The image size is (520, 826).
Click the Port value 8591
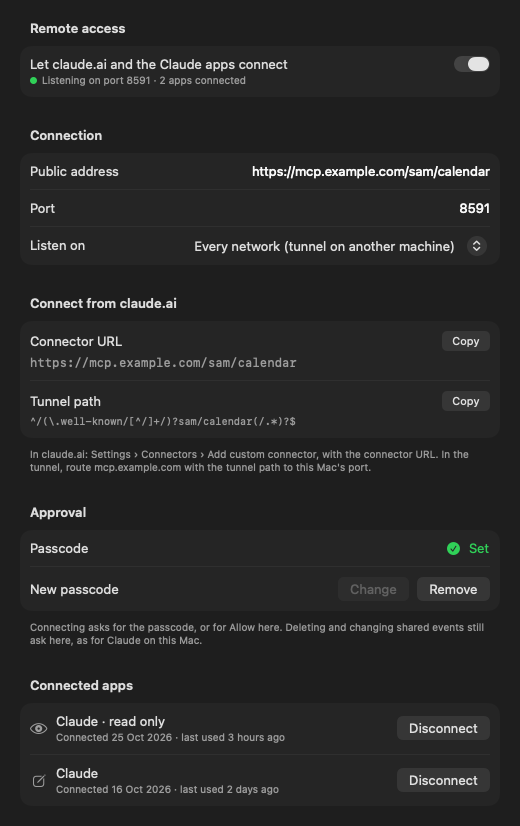pos(474,209)
